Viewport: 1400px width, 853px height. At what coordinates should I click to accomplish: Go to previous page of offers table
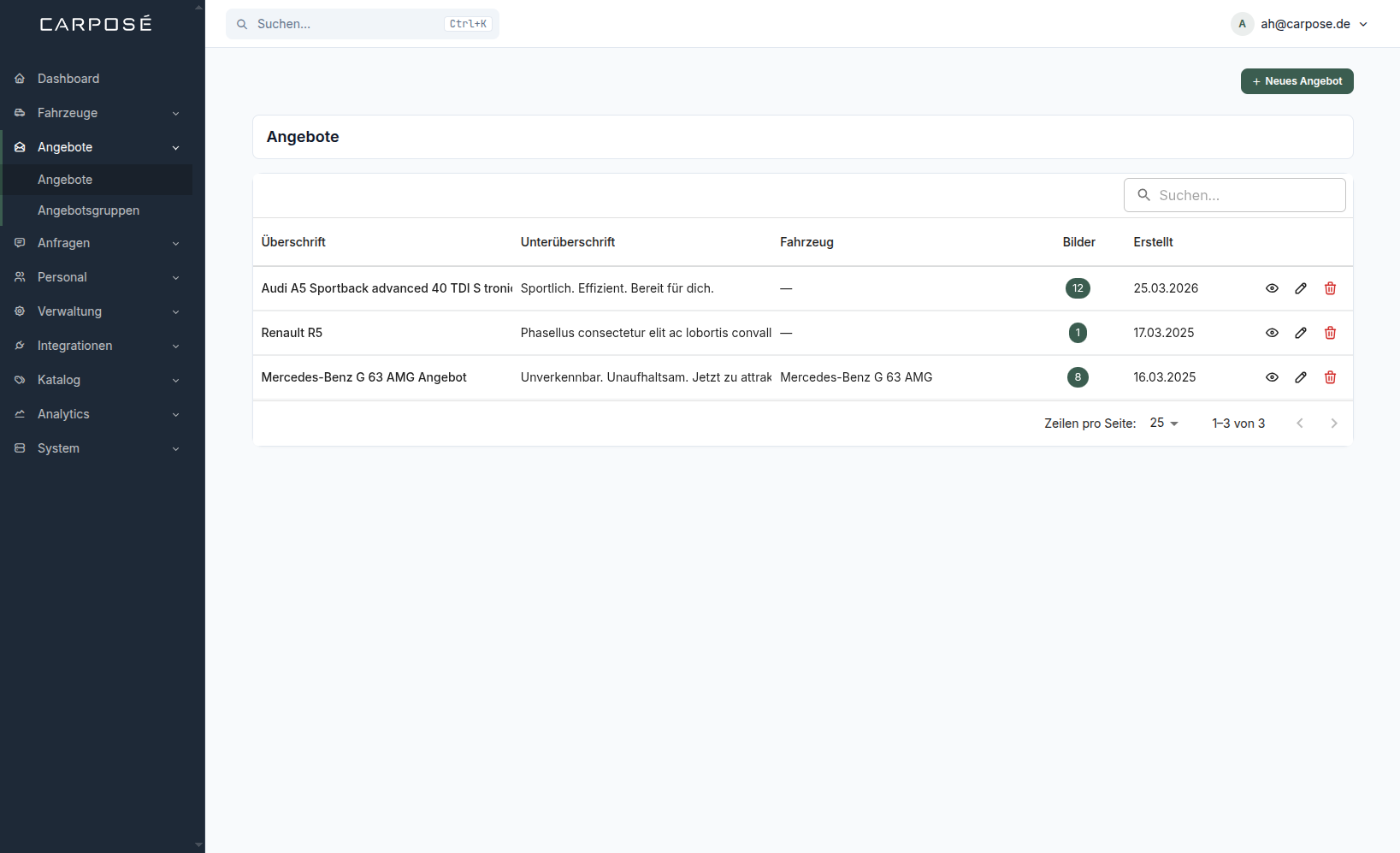coord(1299,424)
